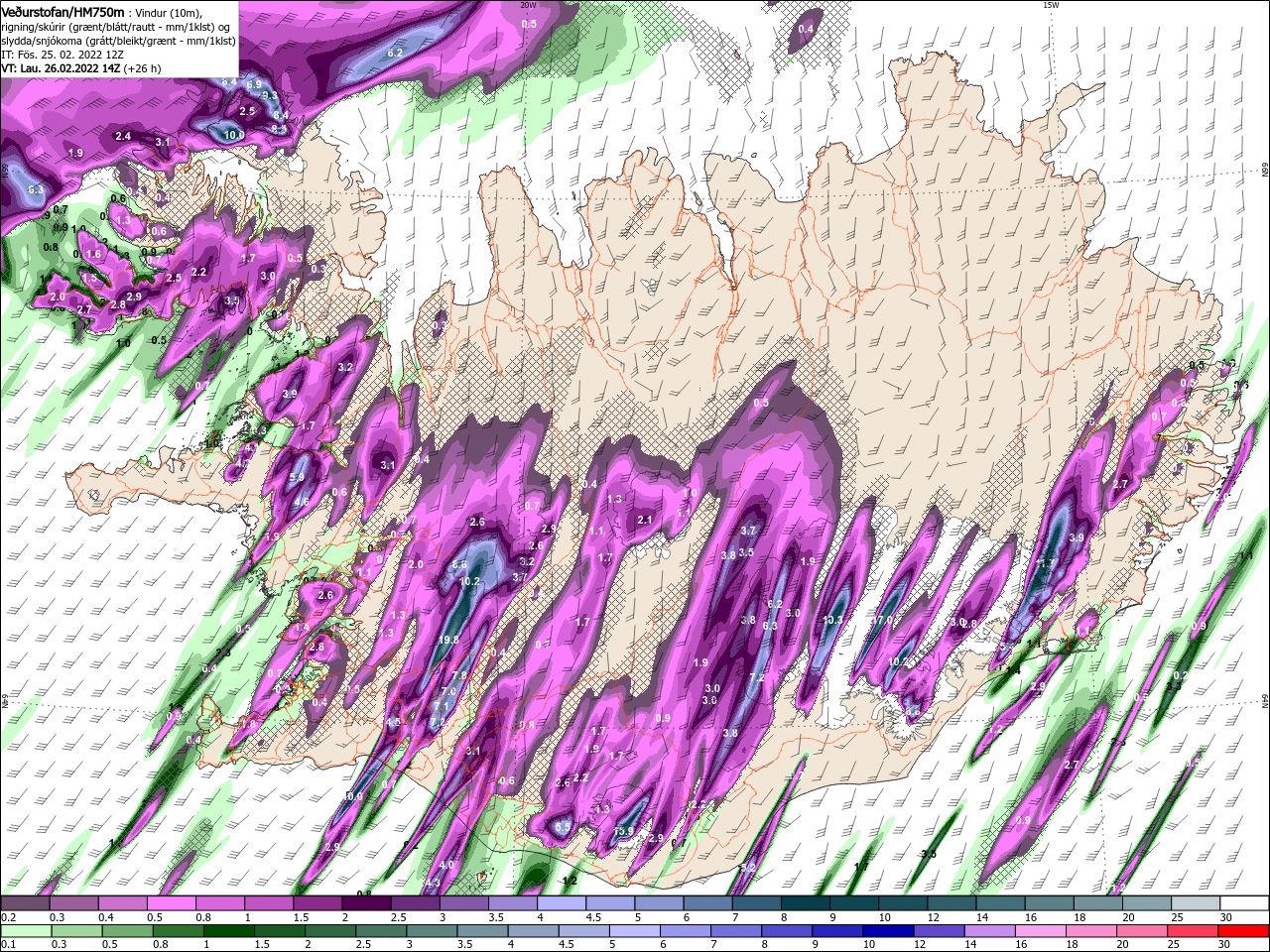The image size is (1270, 952).
Task: Click the 'Vindur (10m),' header text
Action: 167,12
